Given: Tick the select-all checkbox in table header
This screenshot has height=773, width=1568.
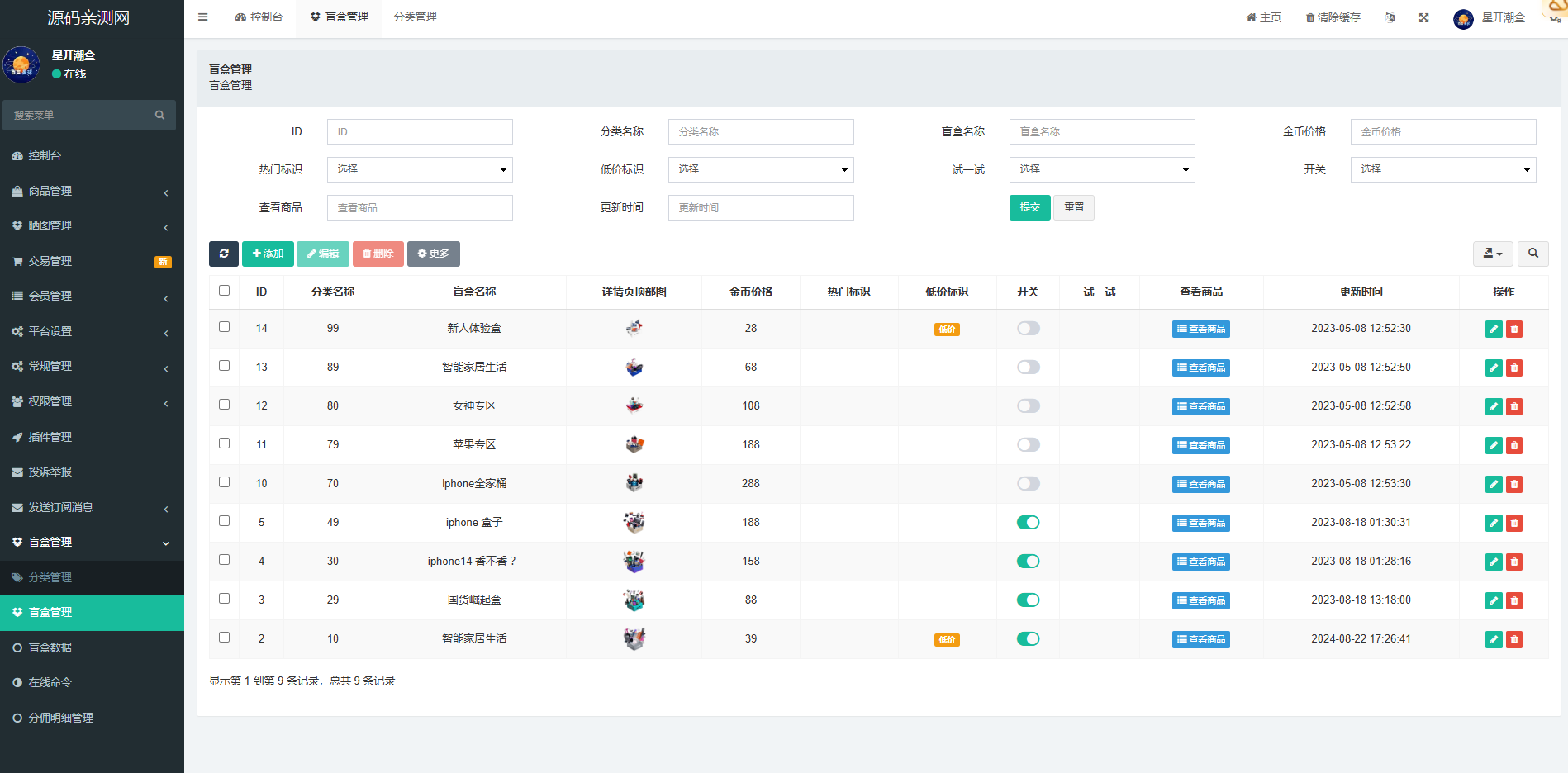Looking at the screenshot, I should coord(224,291).
